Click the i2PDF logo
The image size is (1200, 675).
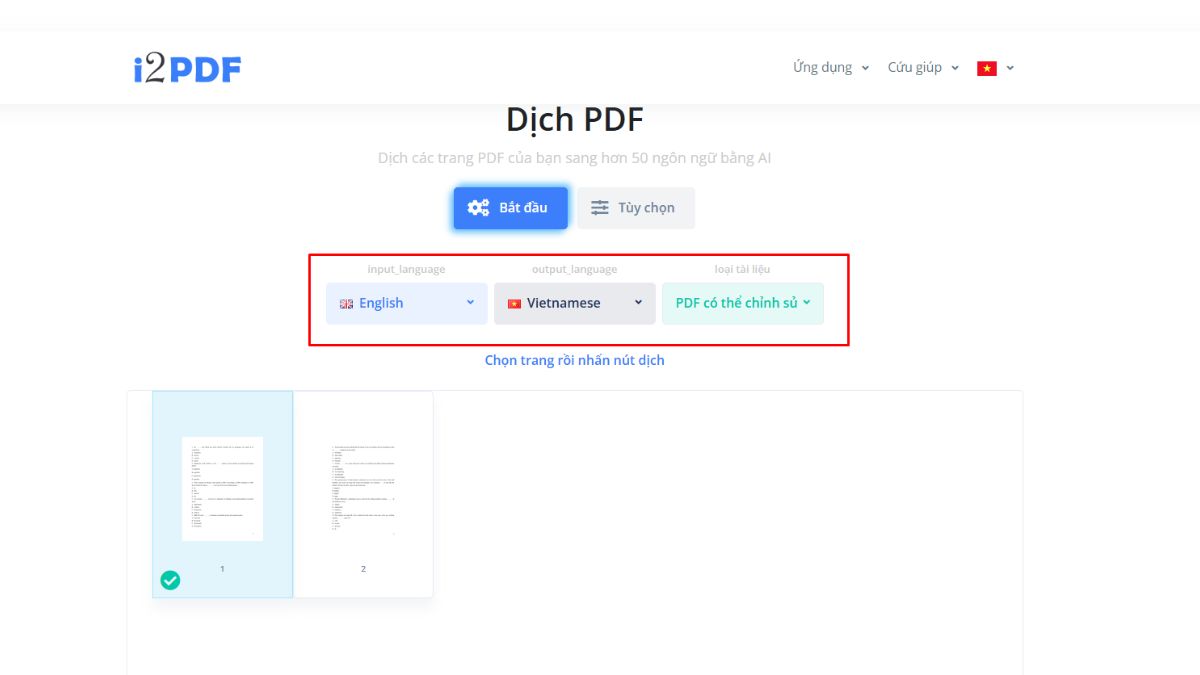[x=188, y=68]
